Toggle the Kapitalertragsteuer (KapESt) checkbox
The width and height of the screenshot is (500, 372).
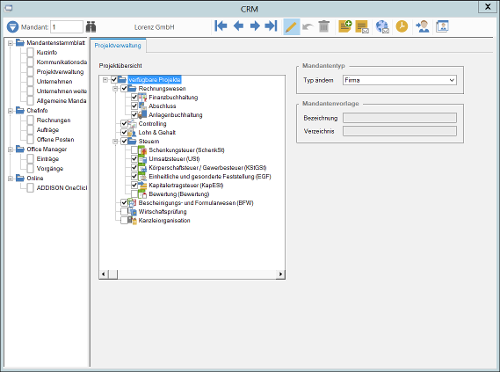(134, 185)
